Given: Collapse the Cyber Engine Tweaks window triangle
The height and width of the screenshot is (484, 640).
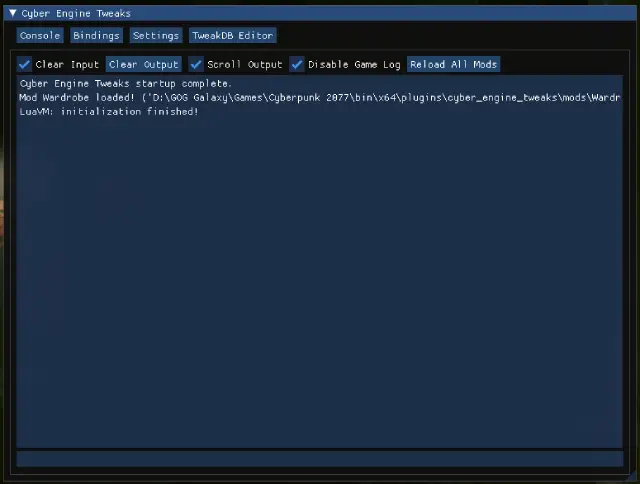Looking at the screenshot, I should 13,13.
